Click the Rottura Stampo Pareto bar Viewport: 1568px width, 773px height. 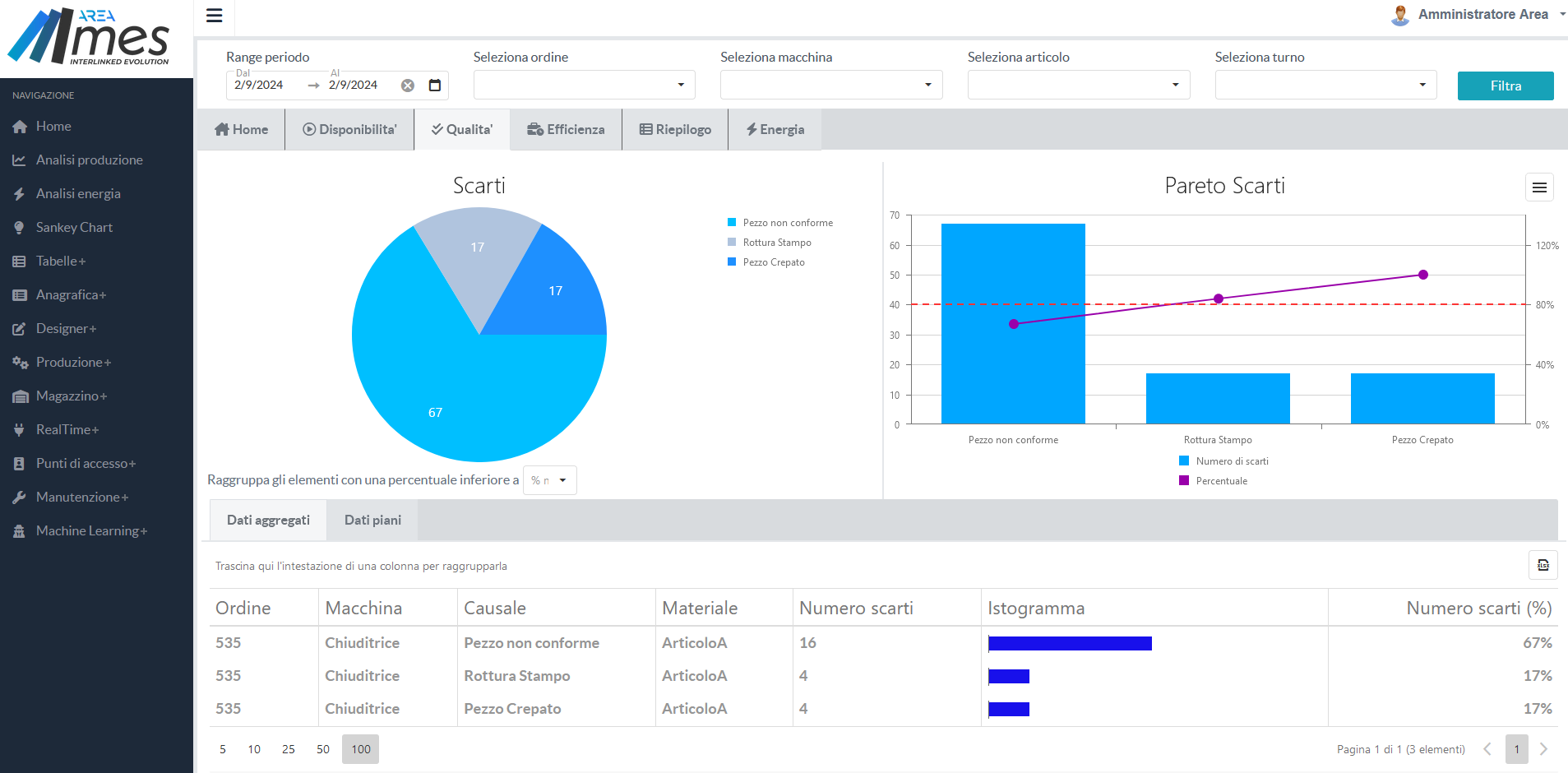pos(1218,399)
